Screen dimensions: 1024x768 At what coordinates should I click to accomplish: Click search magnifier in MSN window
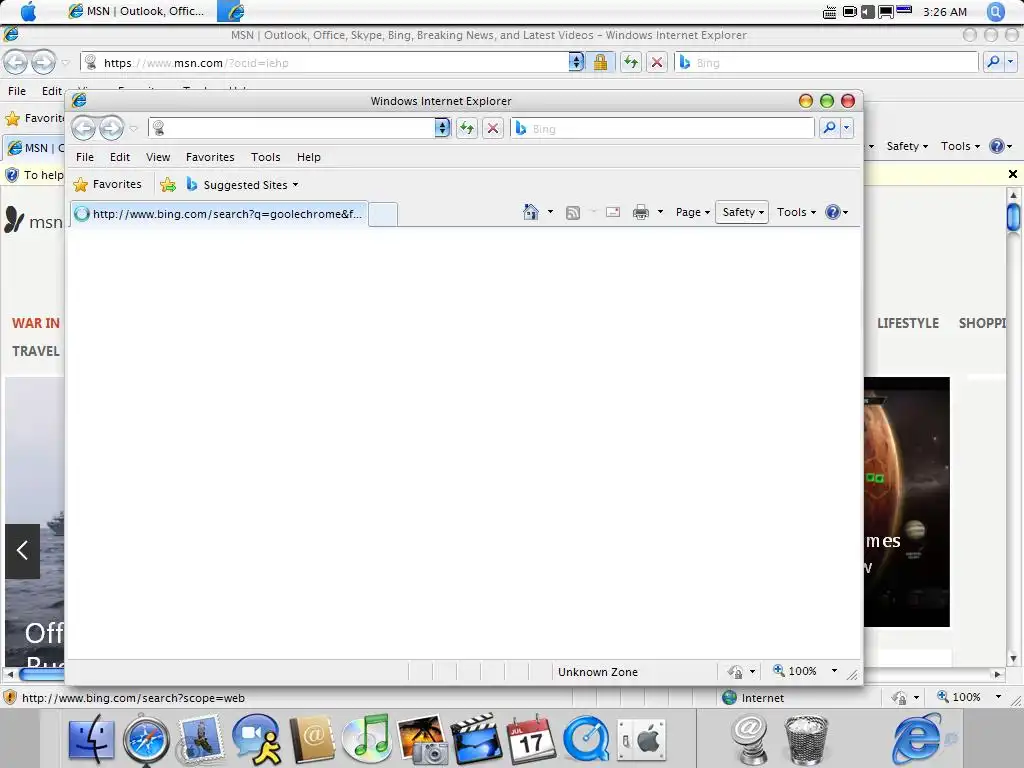(993, 63)
